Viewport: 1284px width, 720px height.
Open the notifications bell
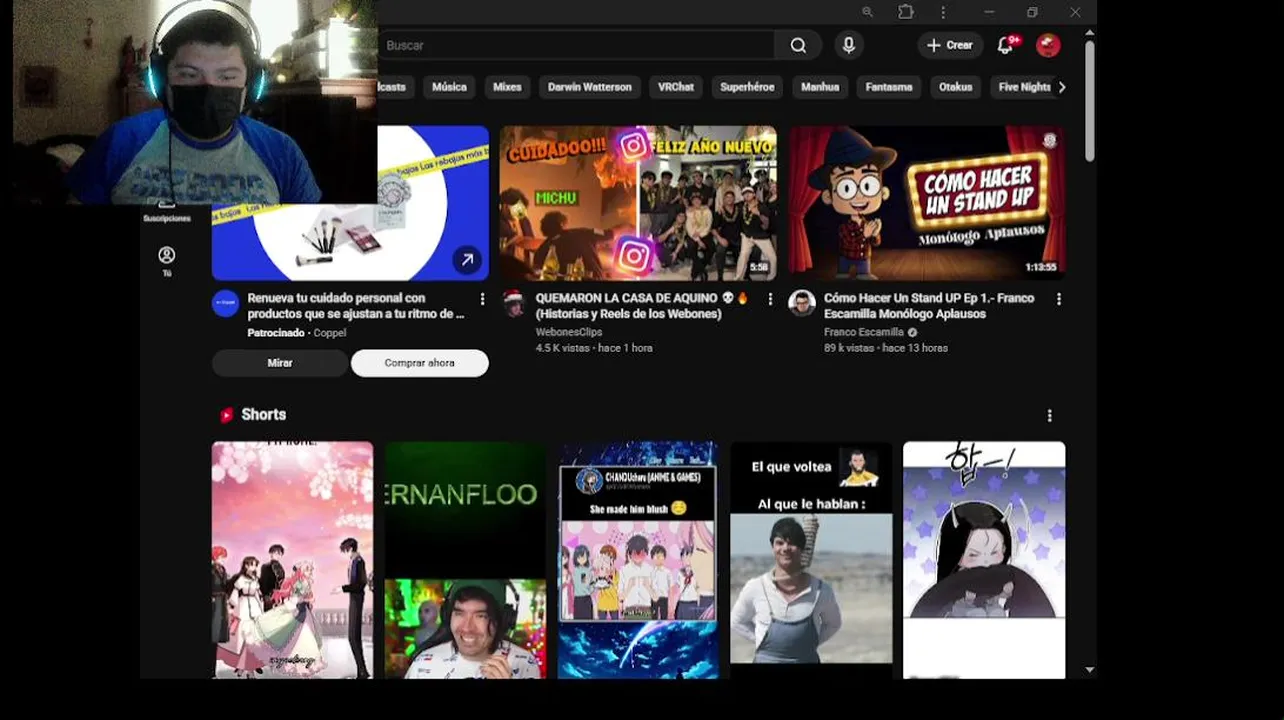coord(1006,45)
